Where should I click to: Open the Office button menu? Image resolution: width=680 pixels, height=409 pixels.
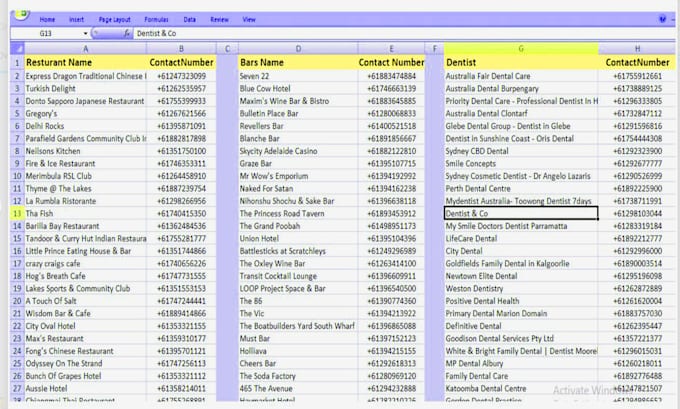point(22,15)
